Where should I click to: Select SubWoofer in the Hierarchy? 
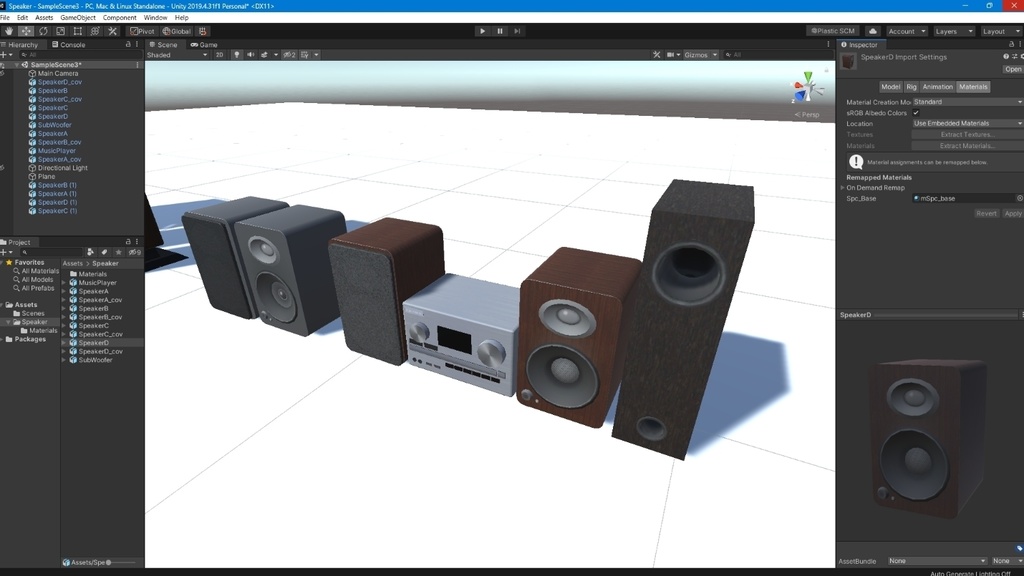(54, 125)
